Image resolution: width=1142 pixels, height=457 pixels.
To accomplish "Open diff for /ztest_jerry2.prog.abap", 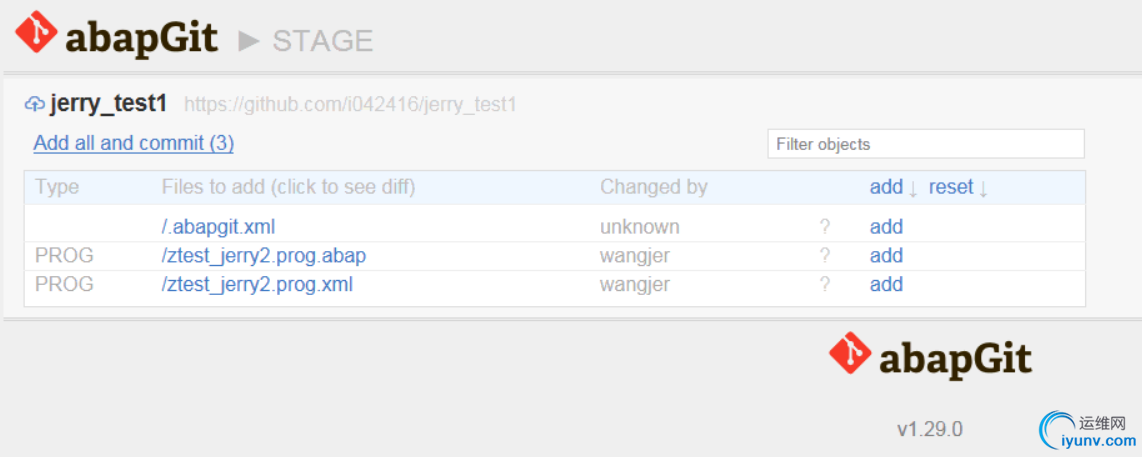I will 264,256.
